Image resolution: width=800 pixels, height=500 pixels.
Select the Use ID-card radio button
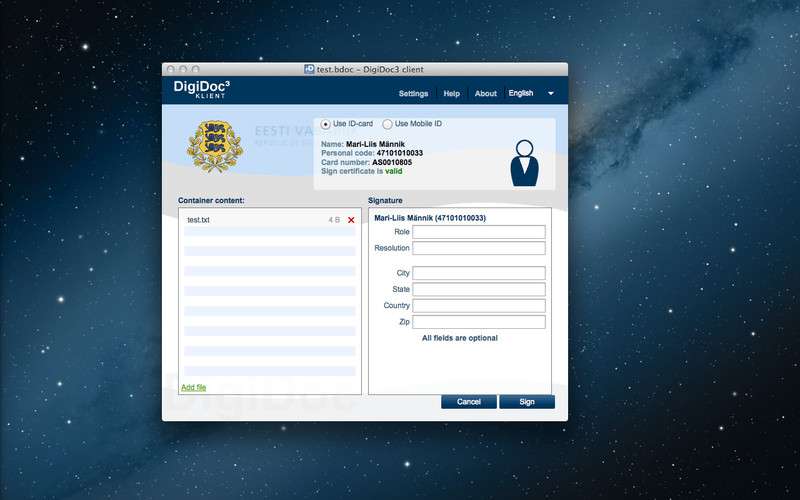pos(326,124)
